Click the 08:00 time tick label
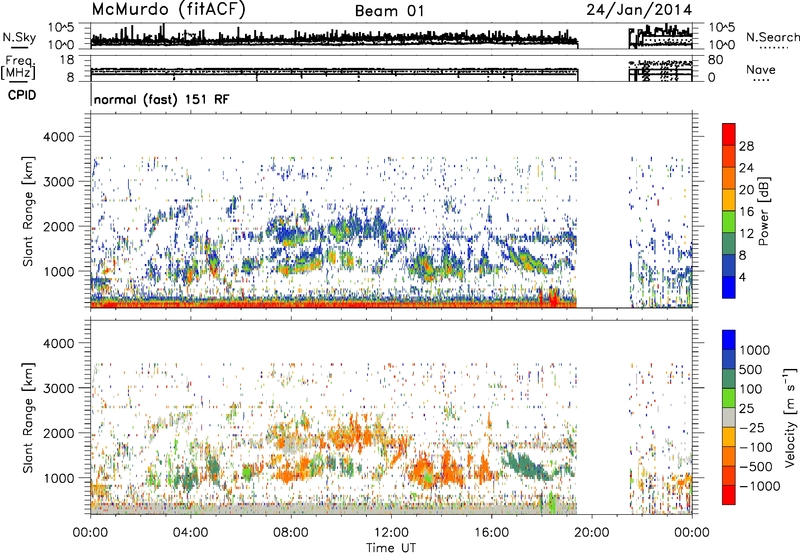Screen dimensions: 800x554 click(291, 533)
